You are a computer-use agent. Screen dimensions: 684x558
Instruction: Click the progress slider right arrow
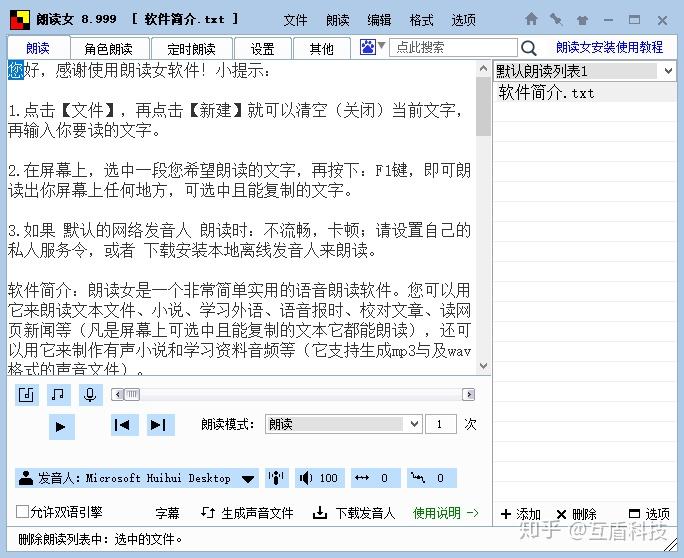tap(469, 394)
